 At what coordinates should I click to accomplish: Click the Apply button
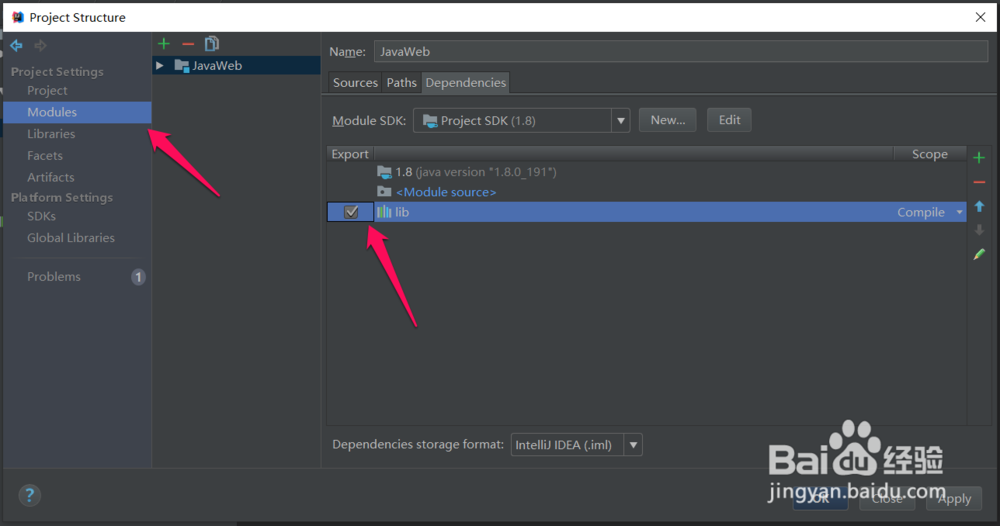pos(954,499)
